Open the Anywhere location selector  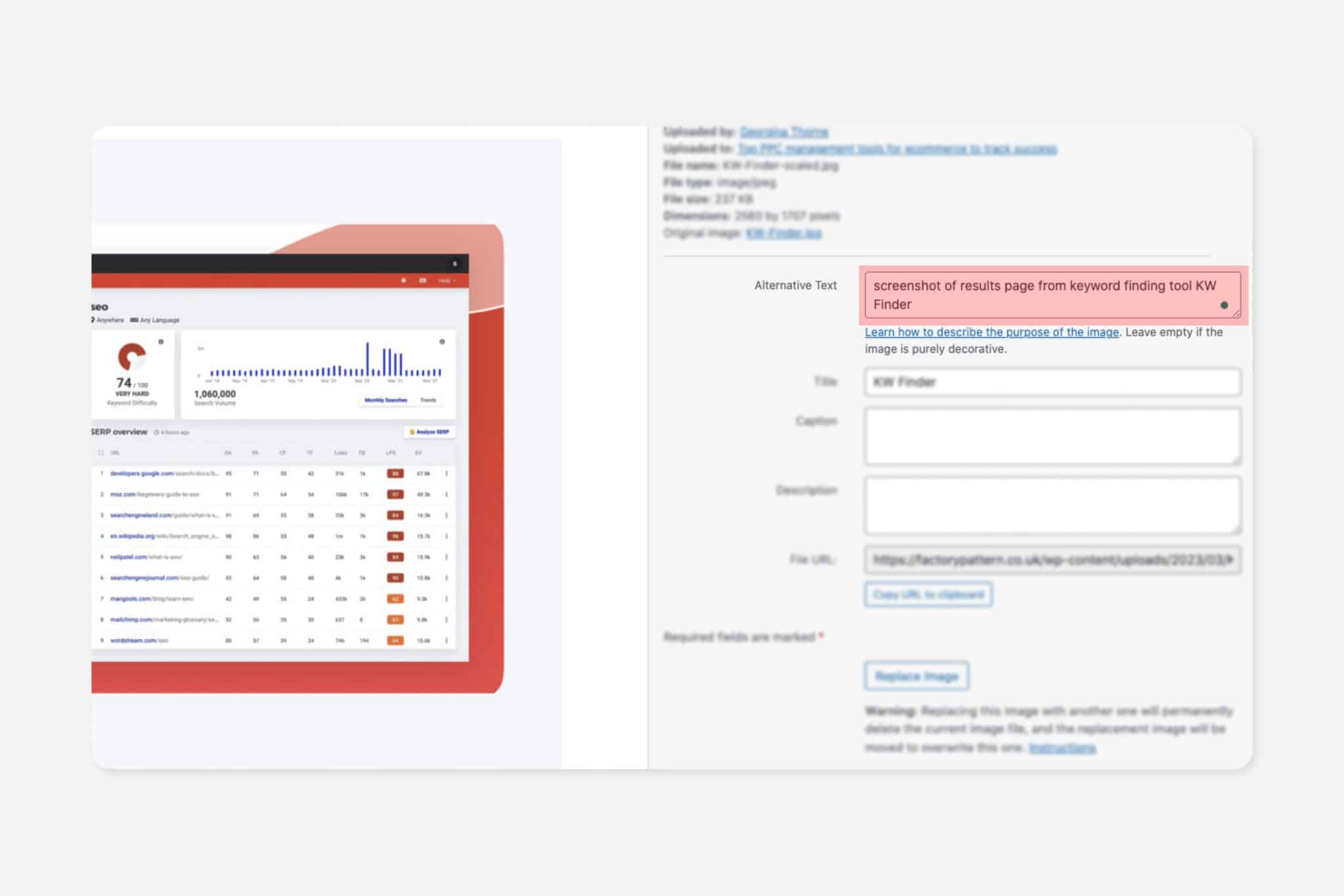(x=108, y=320)
